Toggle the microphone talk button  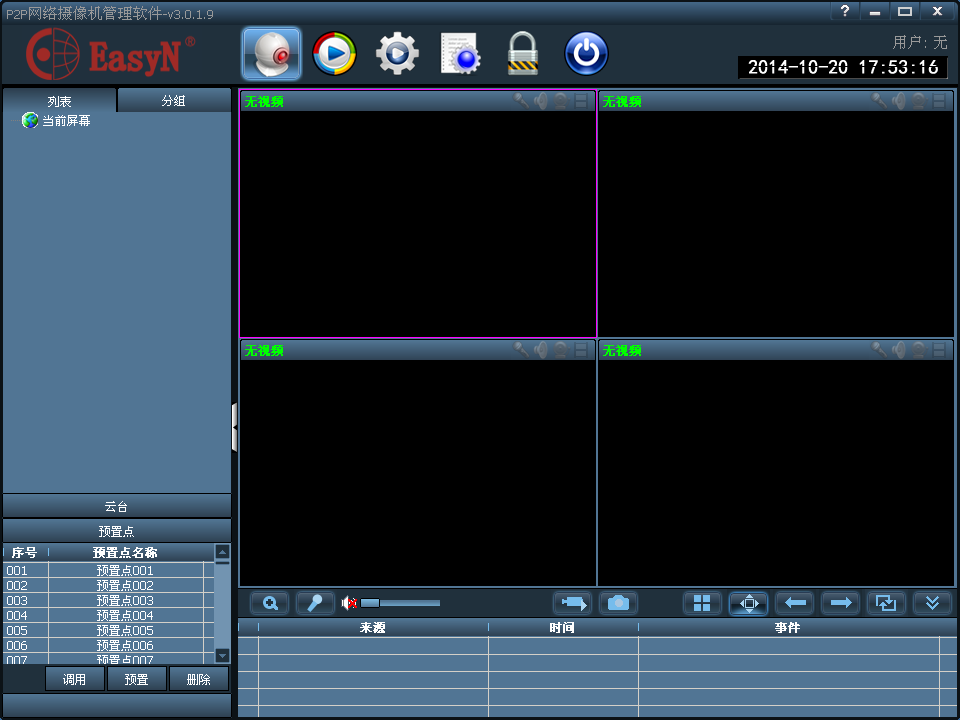pyautogui.click(x=315, y=603)
